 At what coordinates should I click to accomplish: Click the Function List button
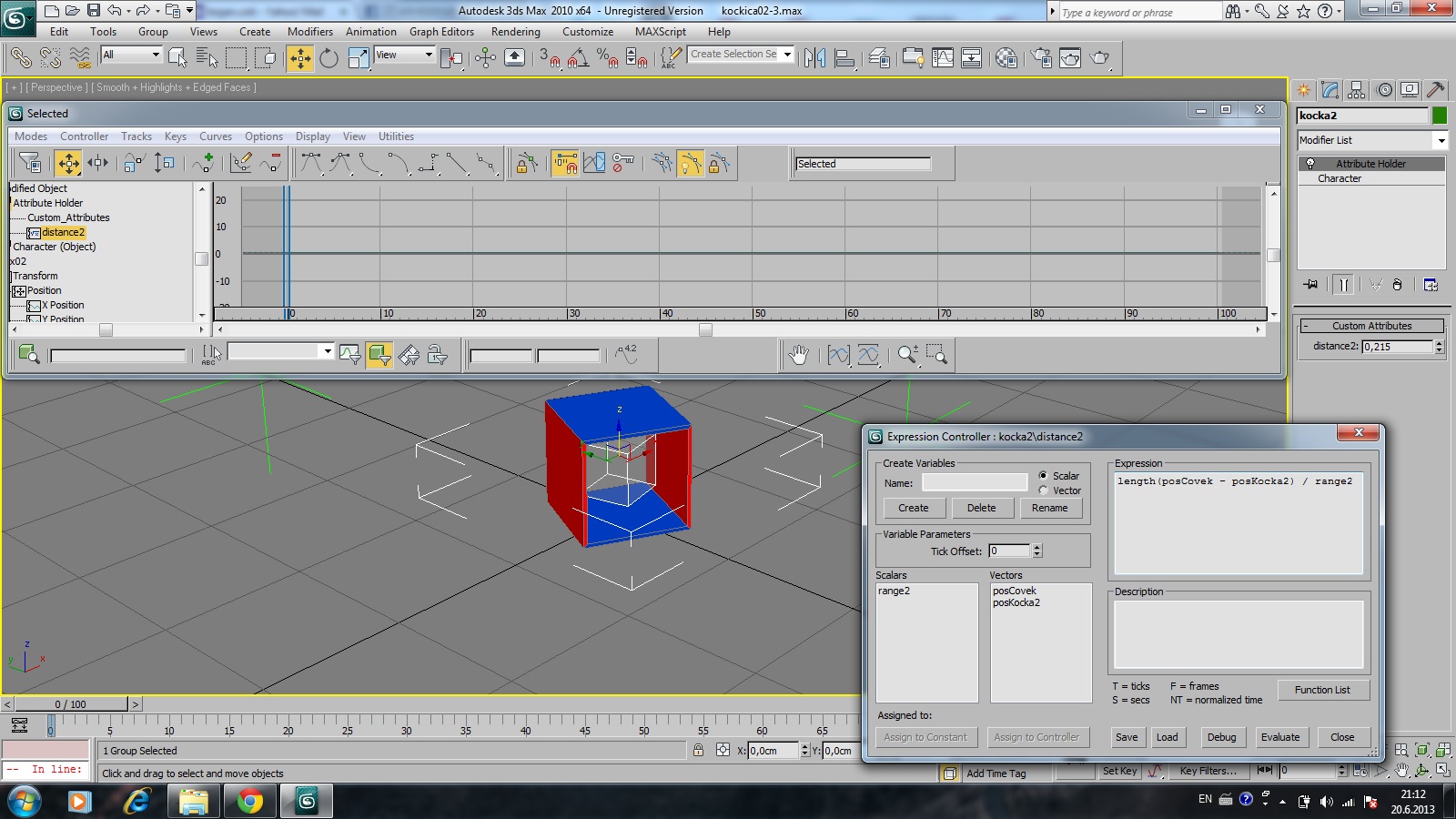[1322, 690]
